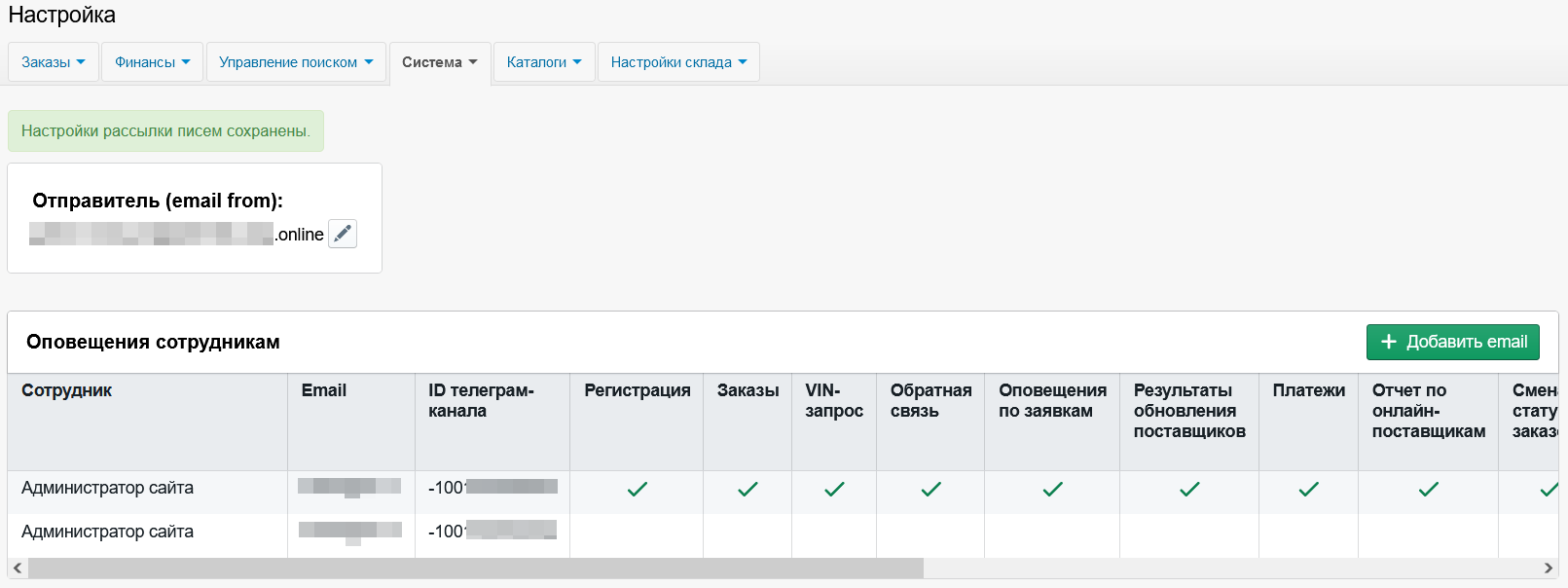Toggle VIN-запрос checkmark in first administrator row

coord(834,489)
